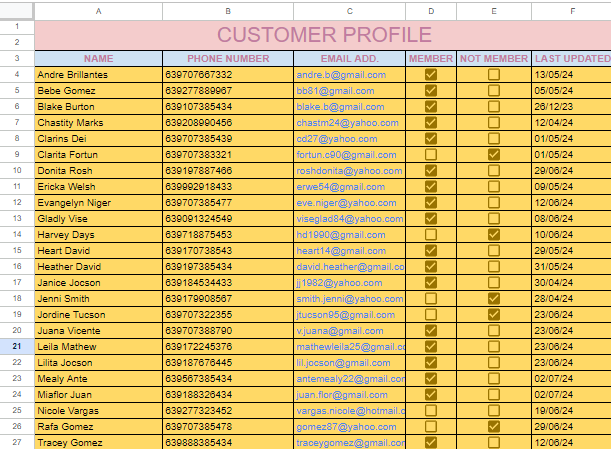Click the MEMBER header cell

[431, 58]
